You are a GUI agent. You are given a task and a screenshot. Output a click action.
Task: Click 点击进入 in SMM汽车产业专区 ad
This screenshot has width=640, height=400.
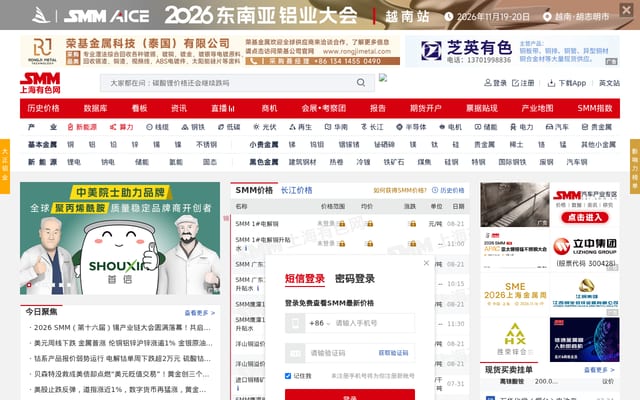(x=584, y=218)
